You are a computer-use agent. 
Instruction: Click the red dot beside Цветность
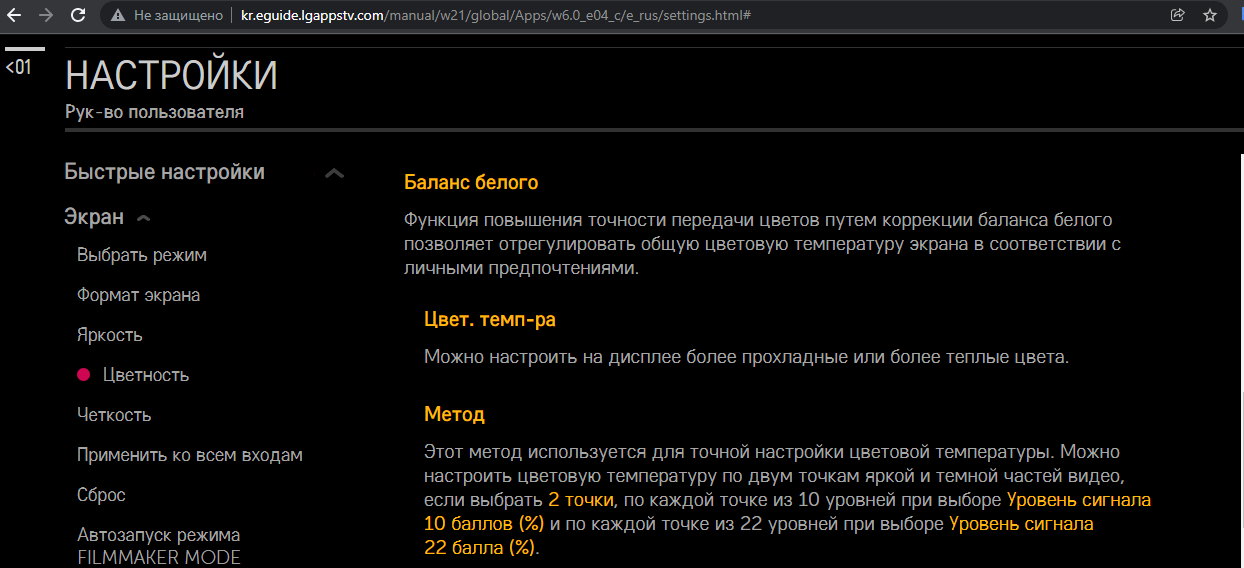pyautogui.click(x=84, y=375)
